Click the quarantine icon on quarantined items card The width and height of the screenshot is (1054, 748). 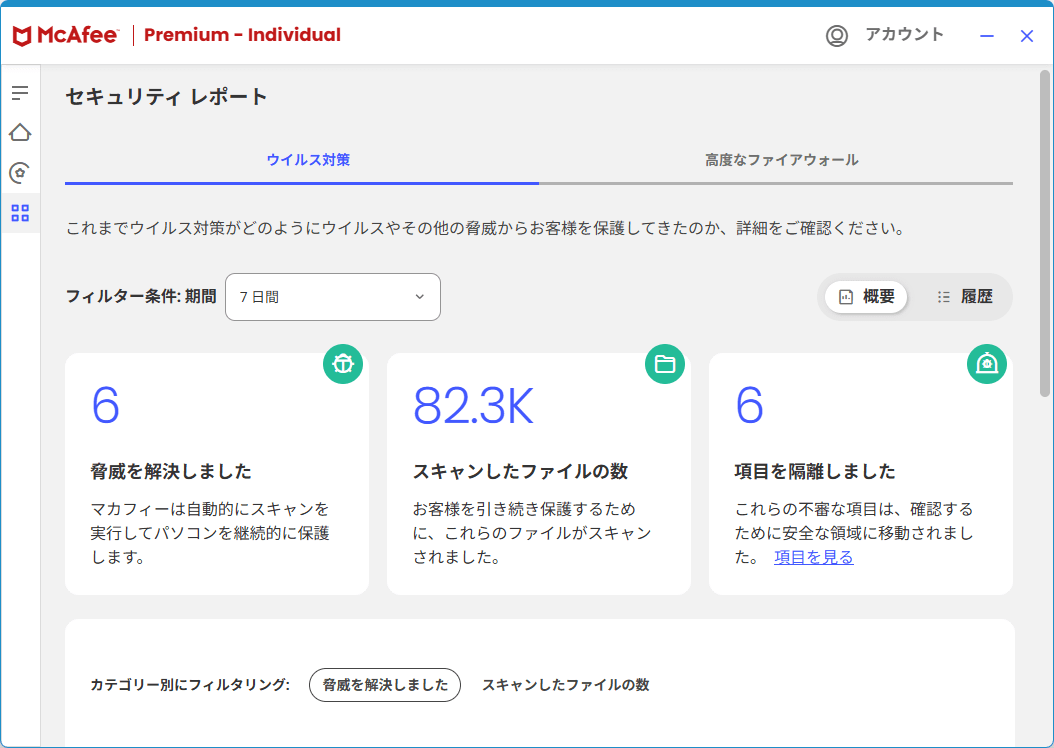(x=987, y=364)
